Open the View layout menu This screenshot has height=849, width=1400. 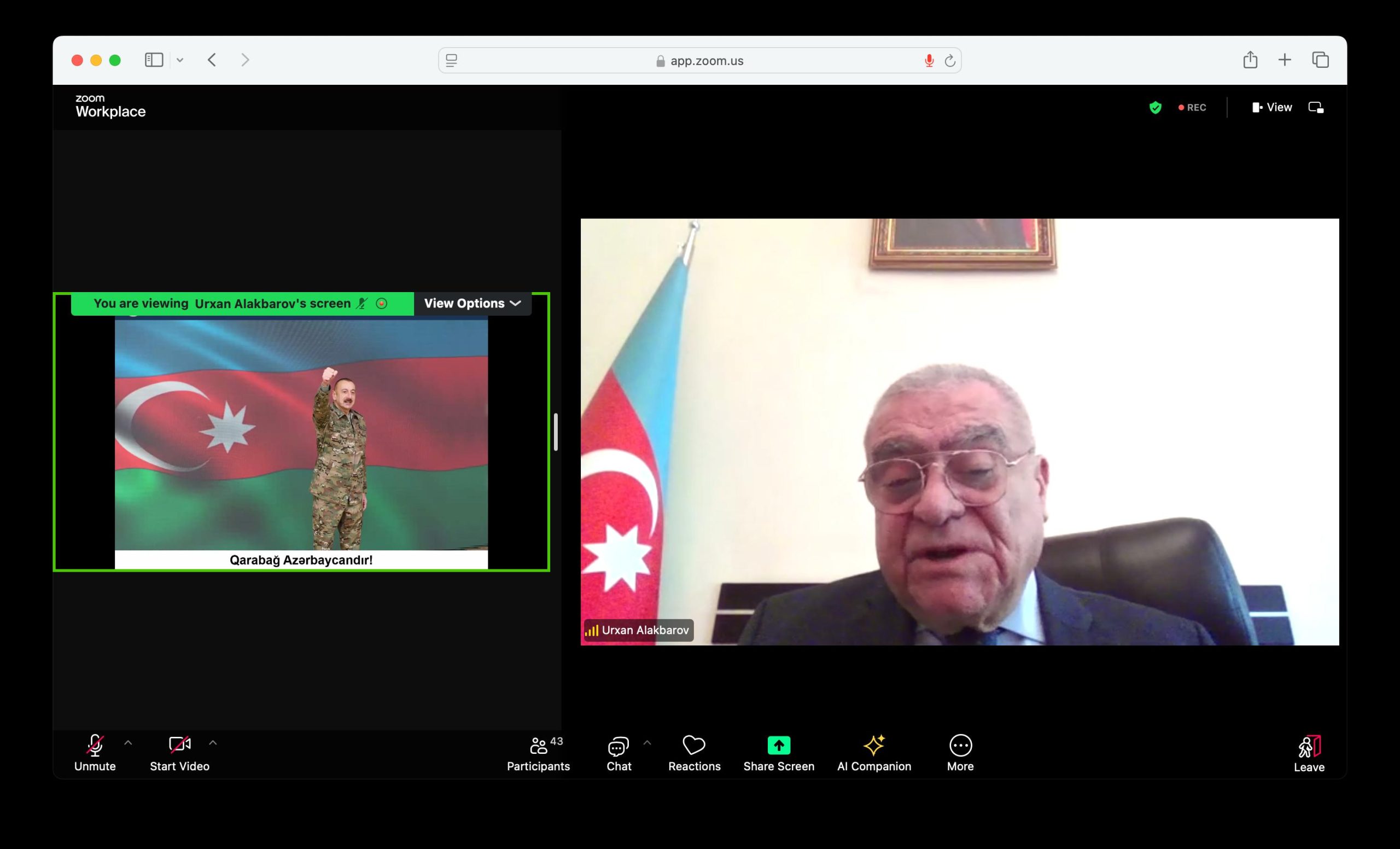pyautogui.click(x=1272, y=107)
